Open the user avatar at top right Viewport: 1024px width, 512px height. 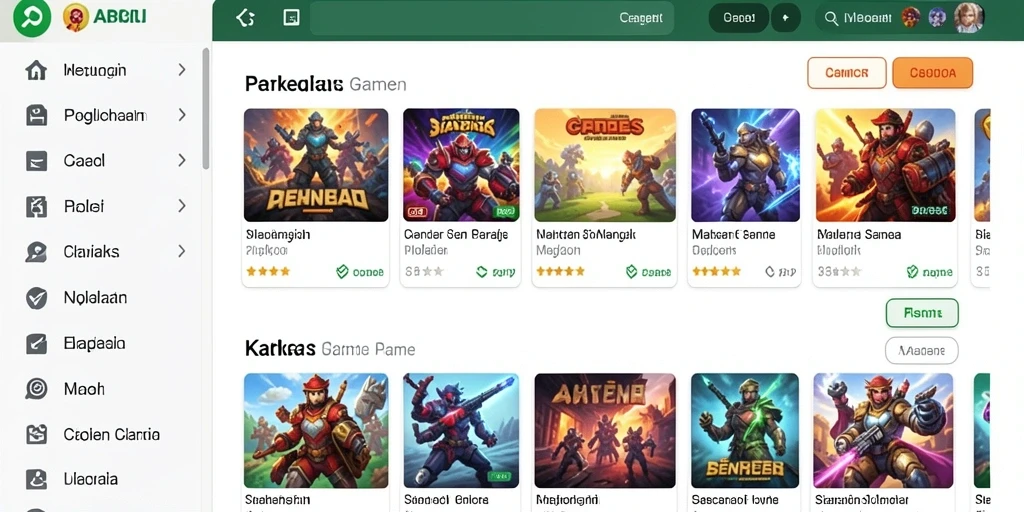tap(968, 18)
